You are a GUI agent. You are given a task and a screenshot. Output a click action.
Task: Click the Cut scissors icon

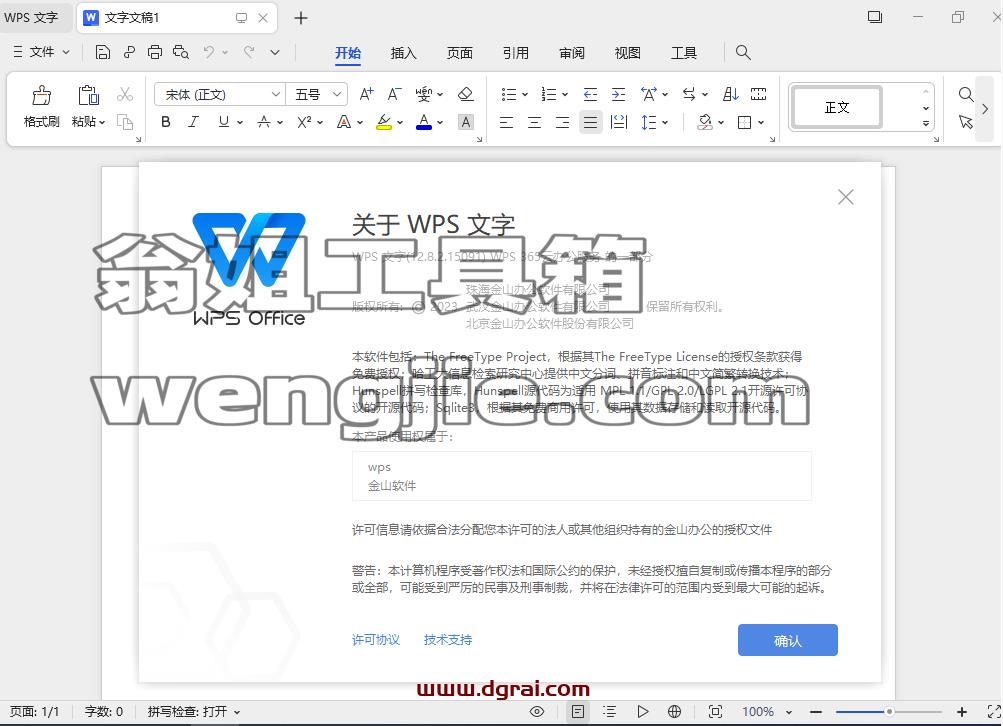tap(125, 95)
